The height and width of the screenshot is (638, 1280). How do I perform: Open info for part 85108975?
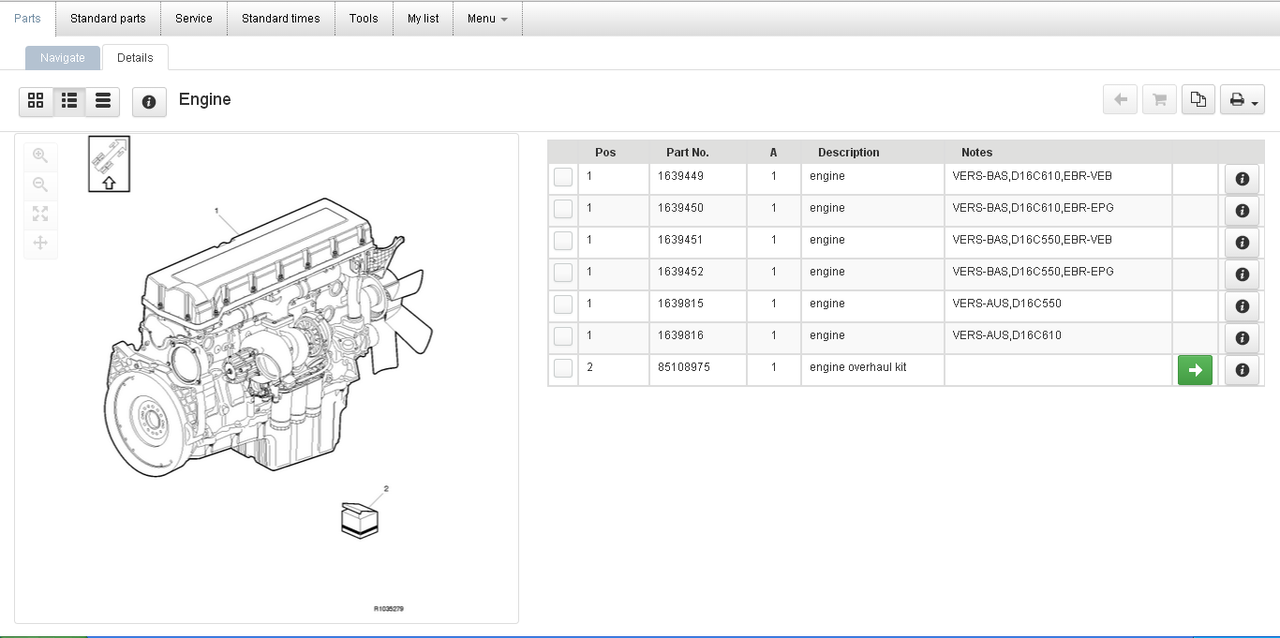pos(1242,370)
